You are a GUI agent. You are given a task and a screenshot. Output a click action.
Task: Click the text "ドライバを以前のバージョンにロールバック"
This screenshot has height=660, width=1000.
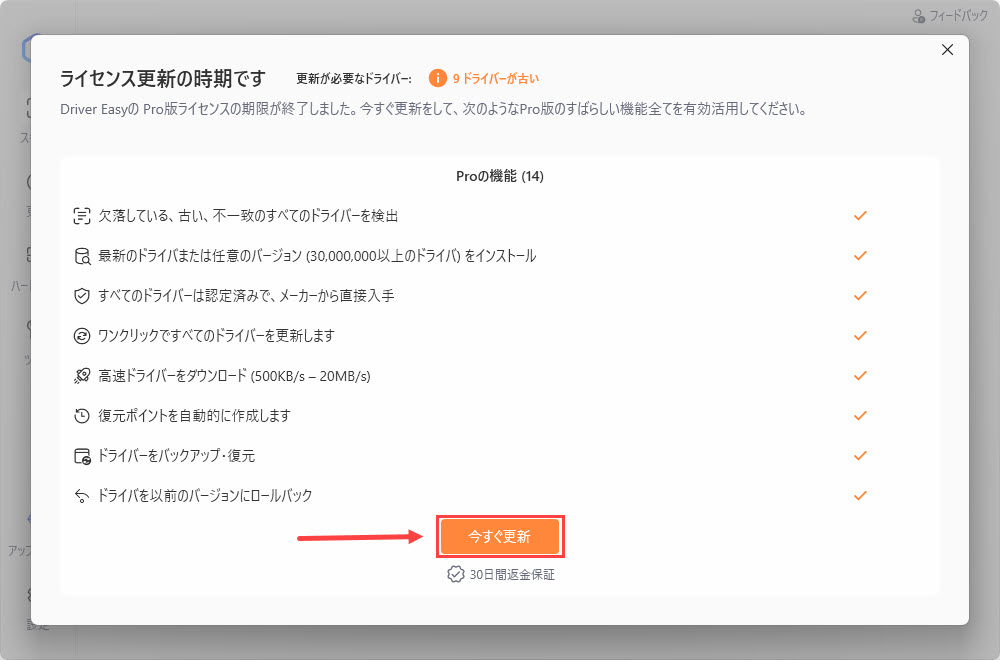[x=205, y=495]
